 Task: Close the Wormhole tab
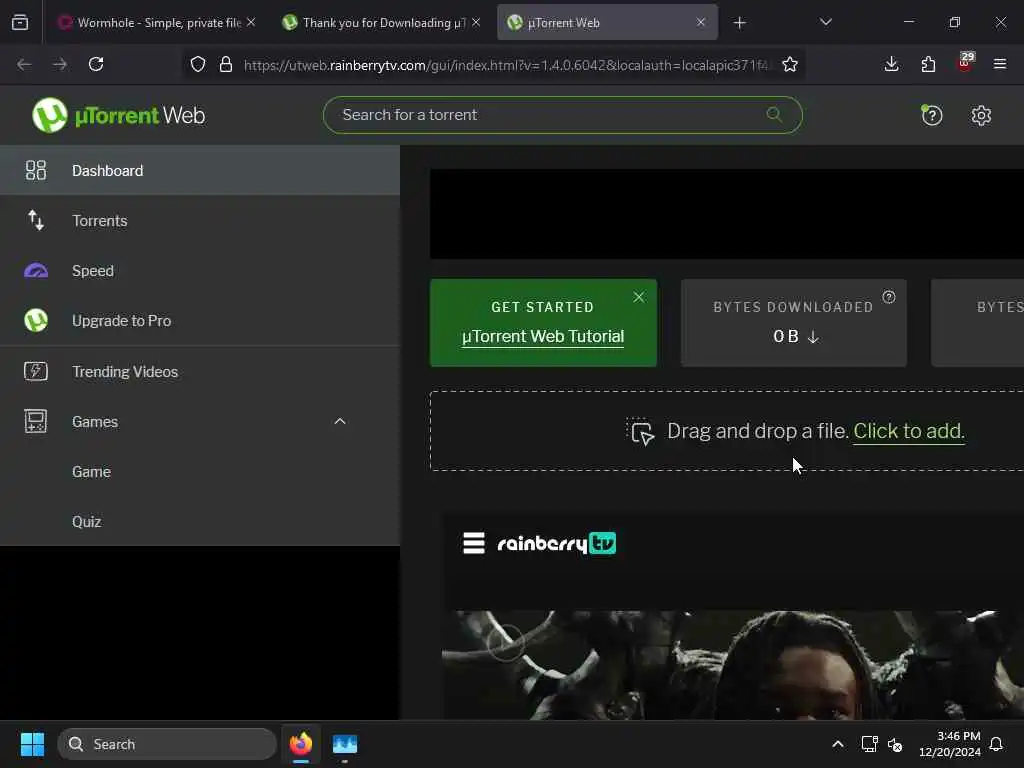tap(251, 22)
